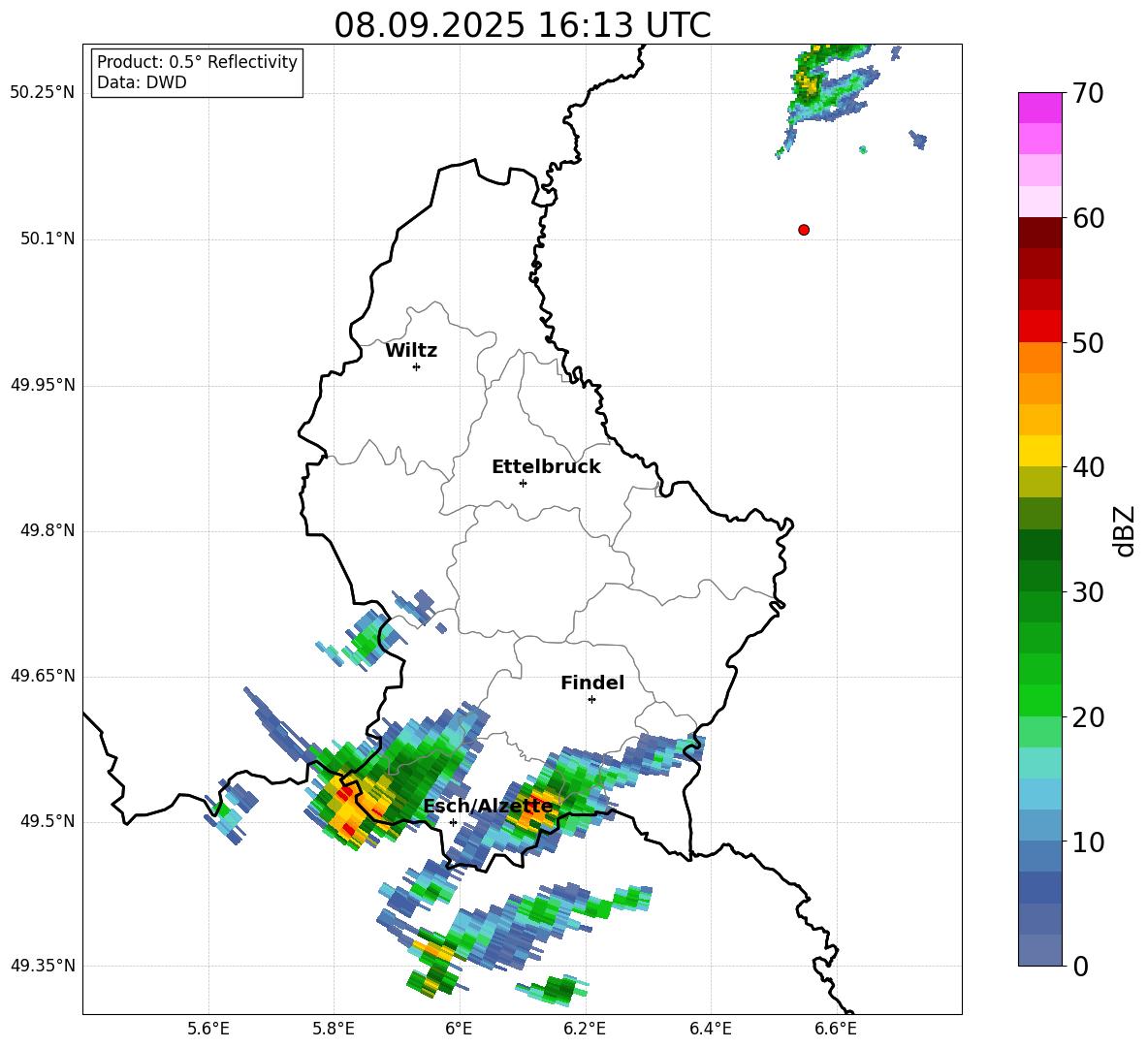Click the '5.6°E' longitude label
This screenshot has width=1148, height=1048.
click(x=208, y=1029)
